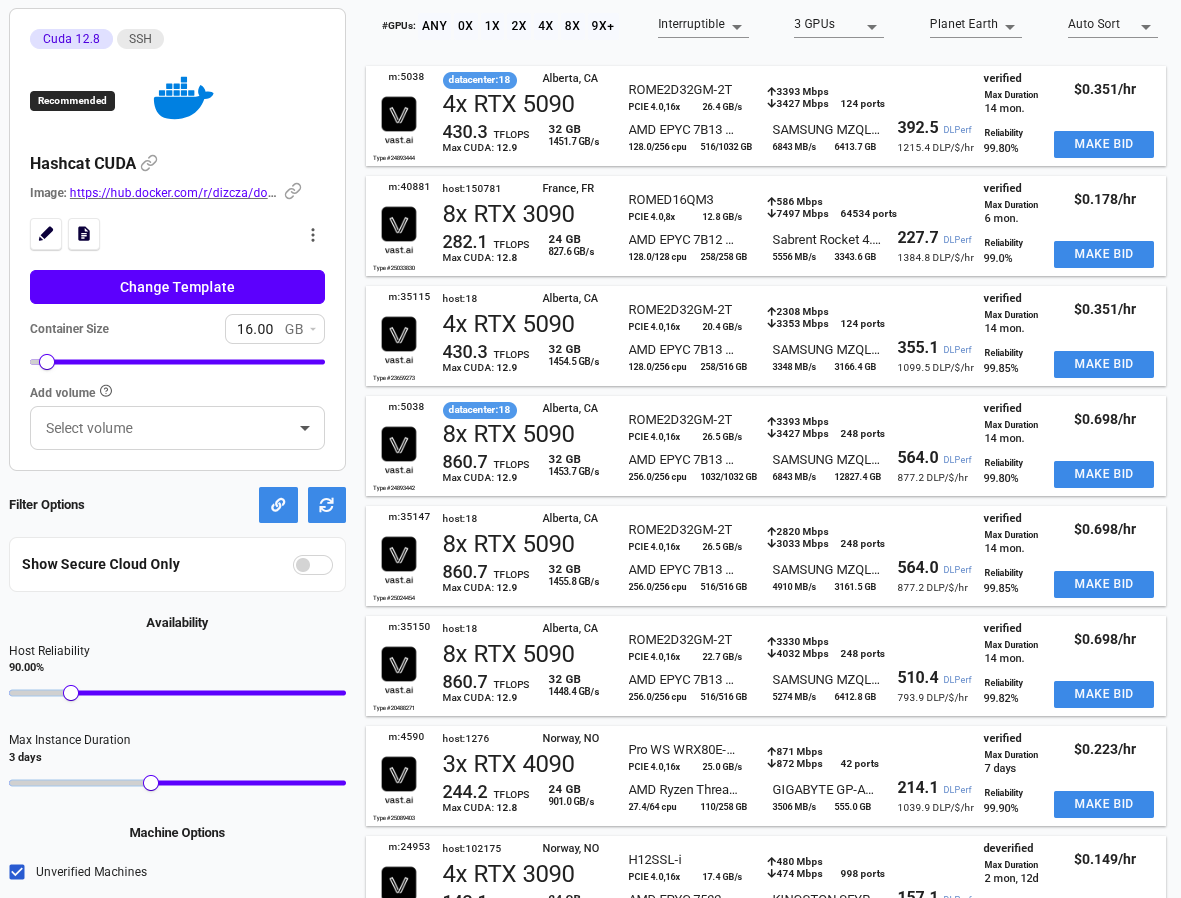Screen dimensions: 1181x898
Task: Click the Pro WS WRX80E motherboard name
Action: (x=682, y=750)
